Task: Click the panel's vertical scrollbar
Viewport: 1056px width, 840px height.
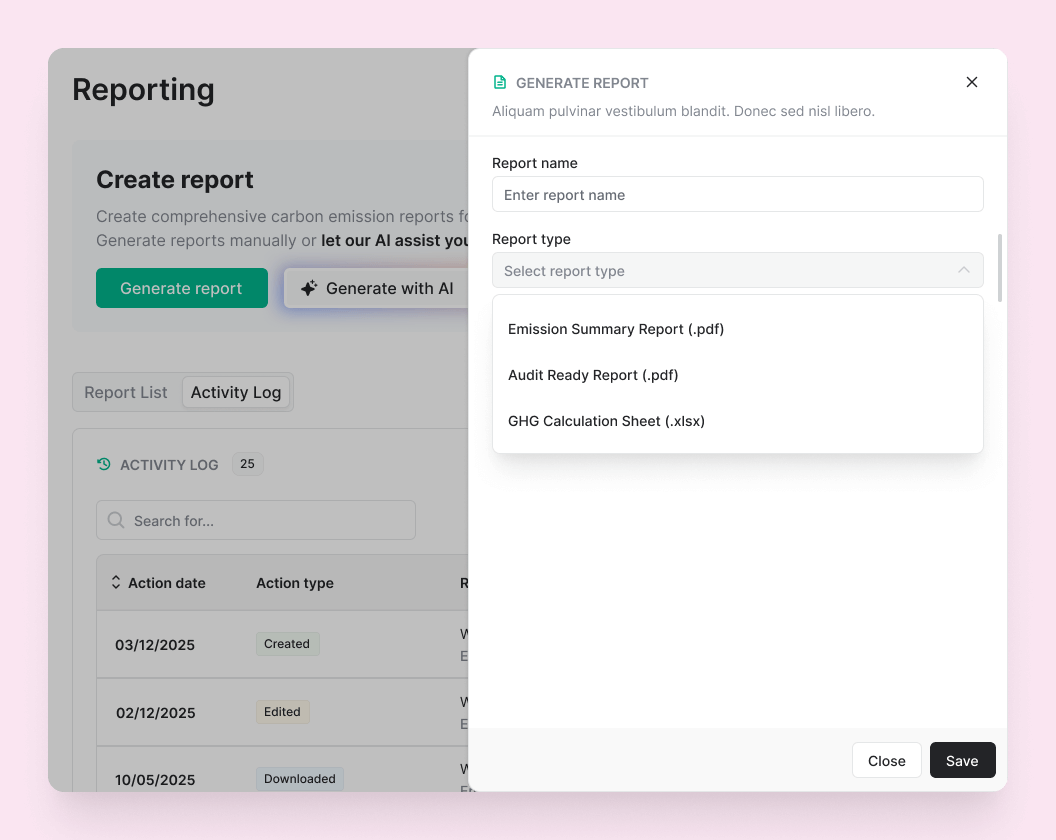Action: point(999,268)
